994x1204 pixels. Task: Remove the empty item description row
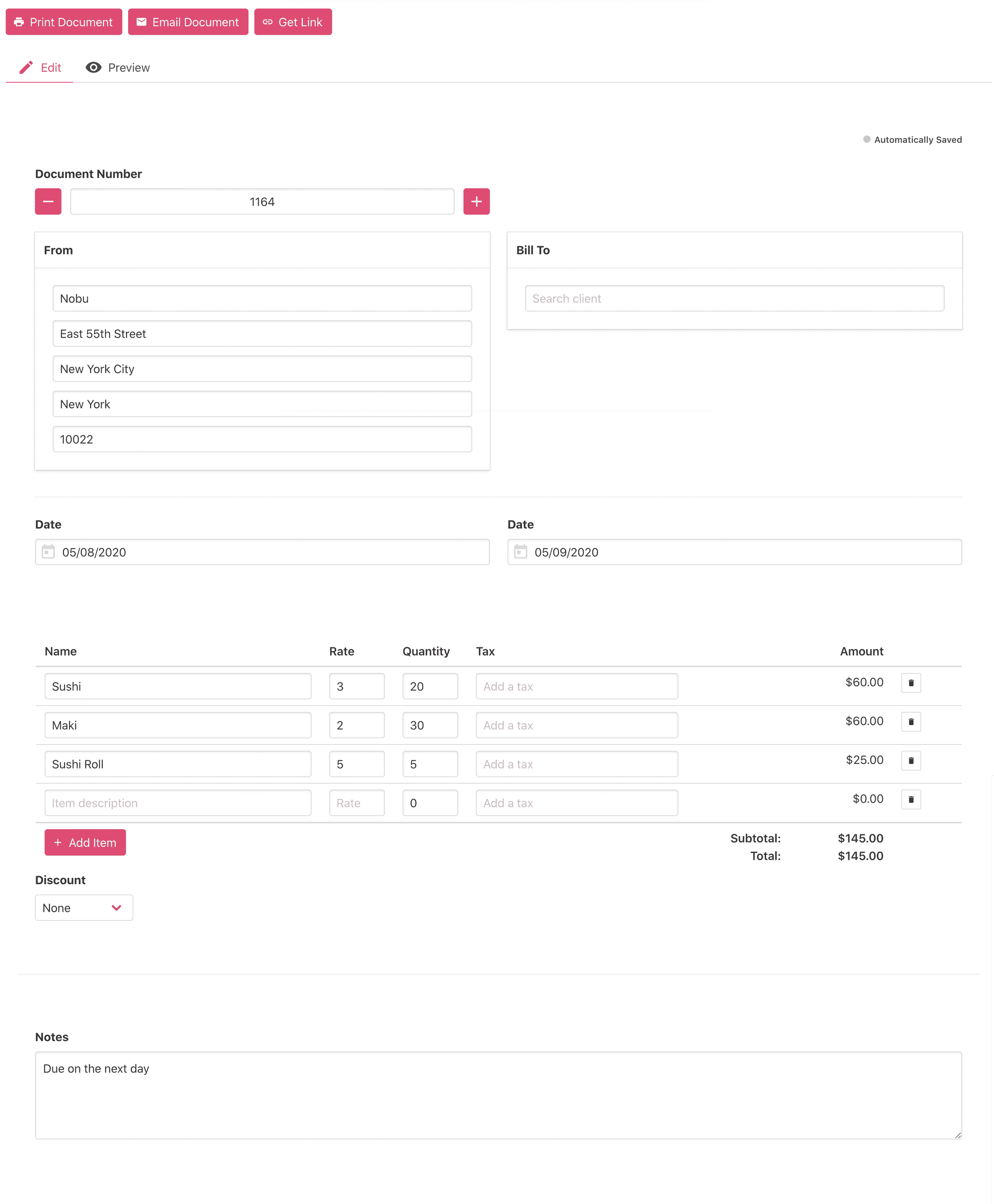pyautogui.click(x=911, y=800)
